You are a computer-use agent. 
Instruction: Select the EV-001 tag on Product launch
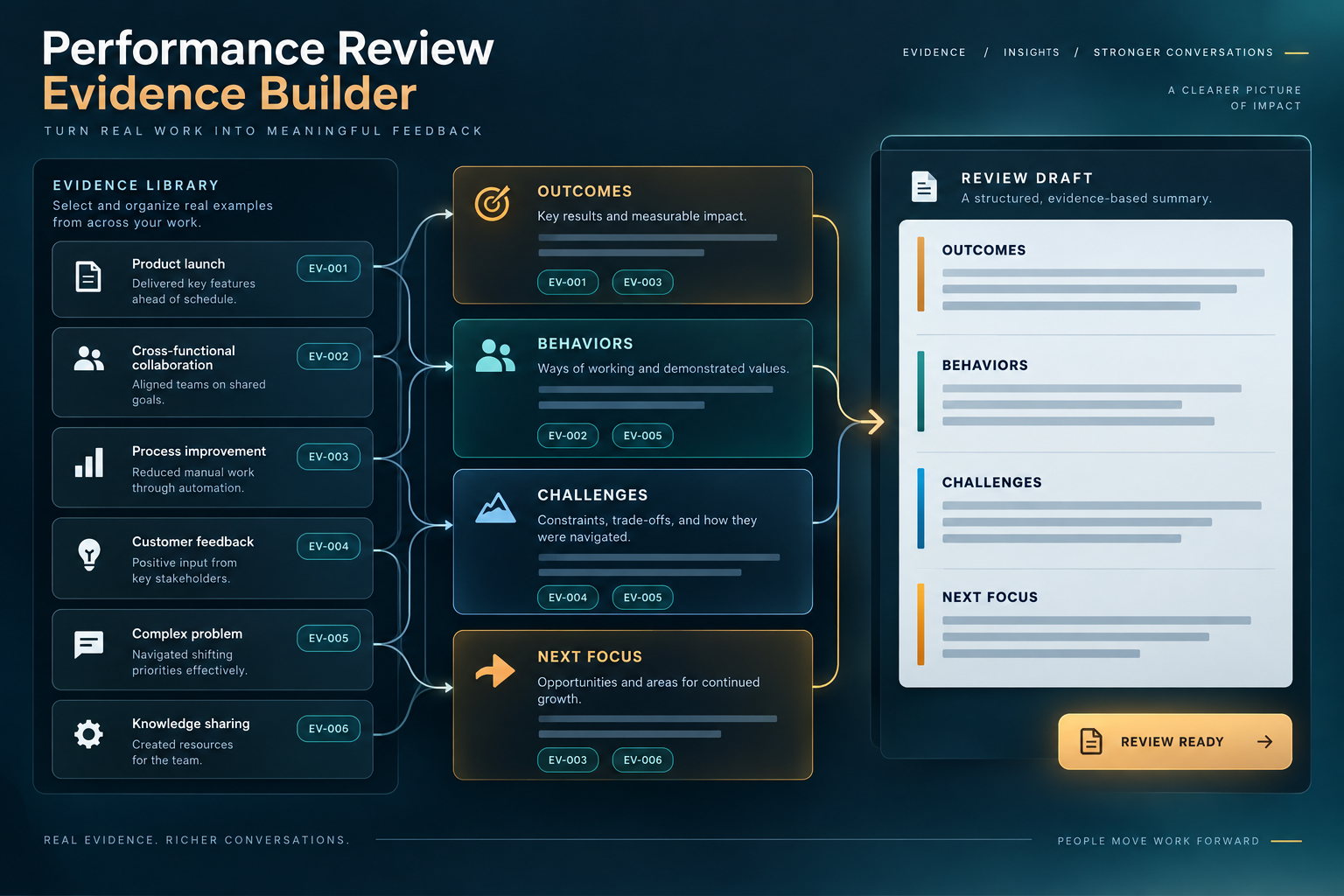pos(328,269)
